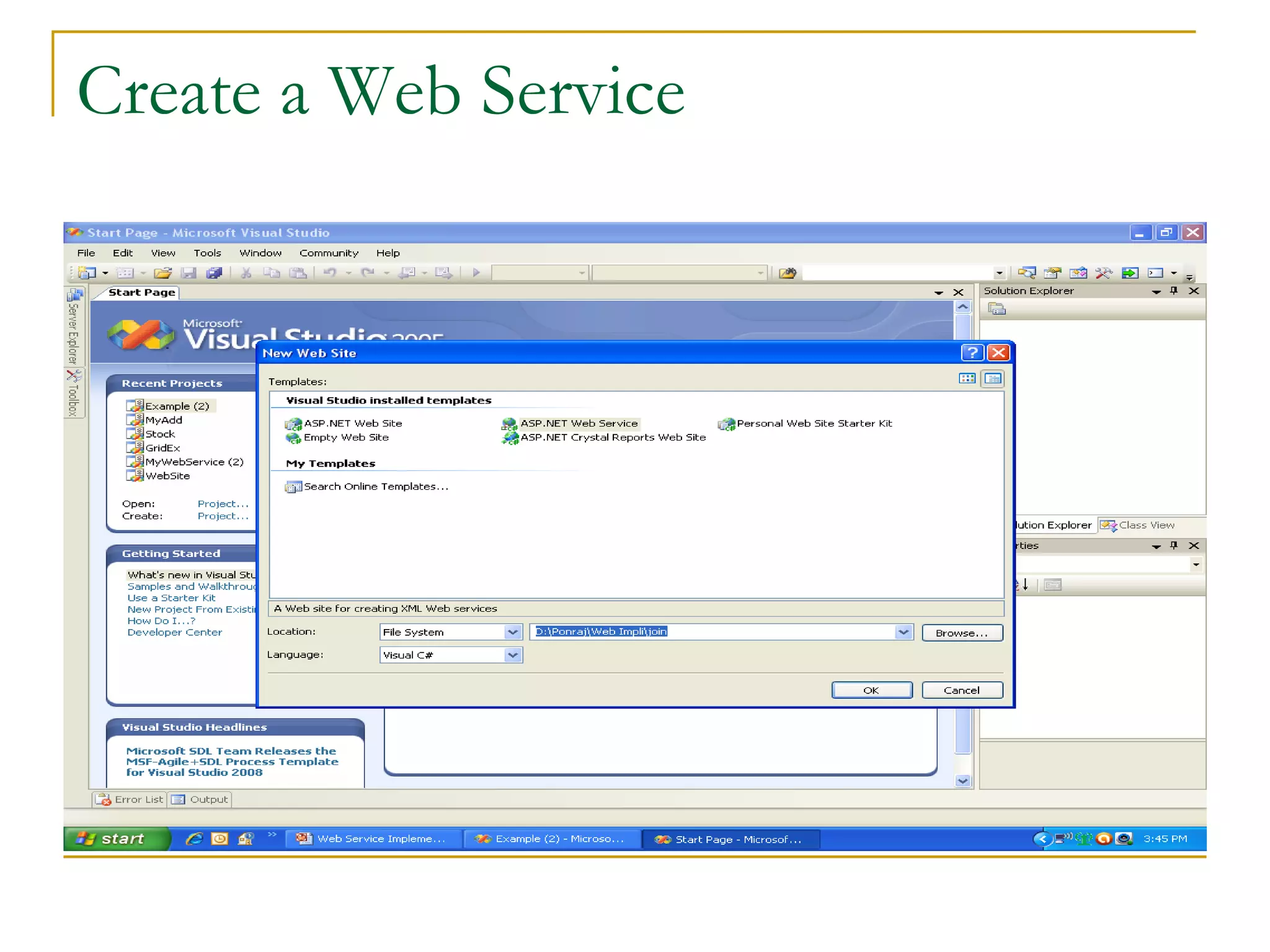
Task: Select the ASP.NET Web Site template
Action: tap(344, 423)
